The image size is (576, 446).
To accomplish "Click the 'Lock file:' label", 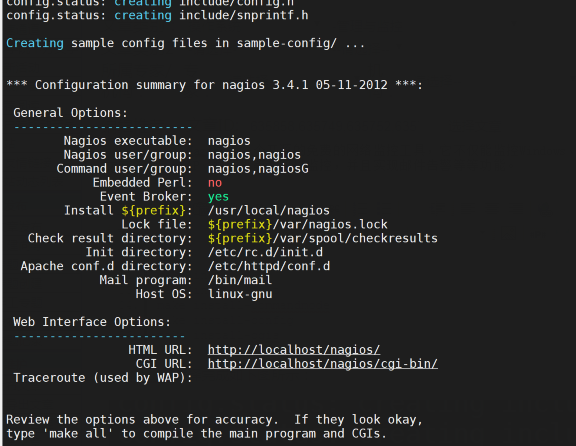I will tap(157, 224).
